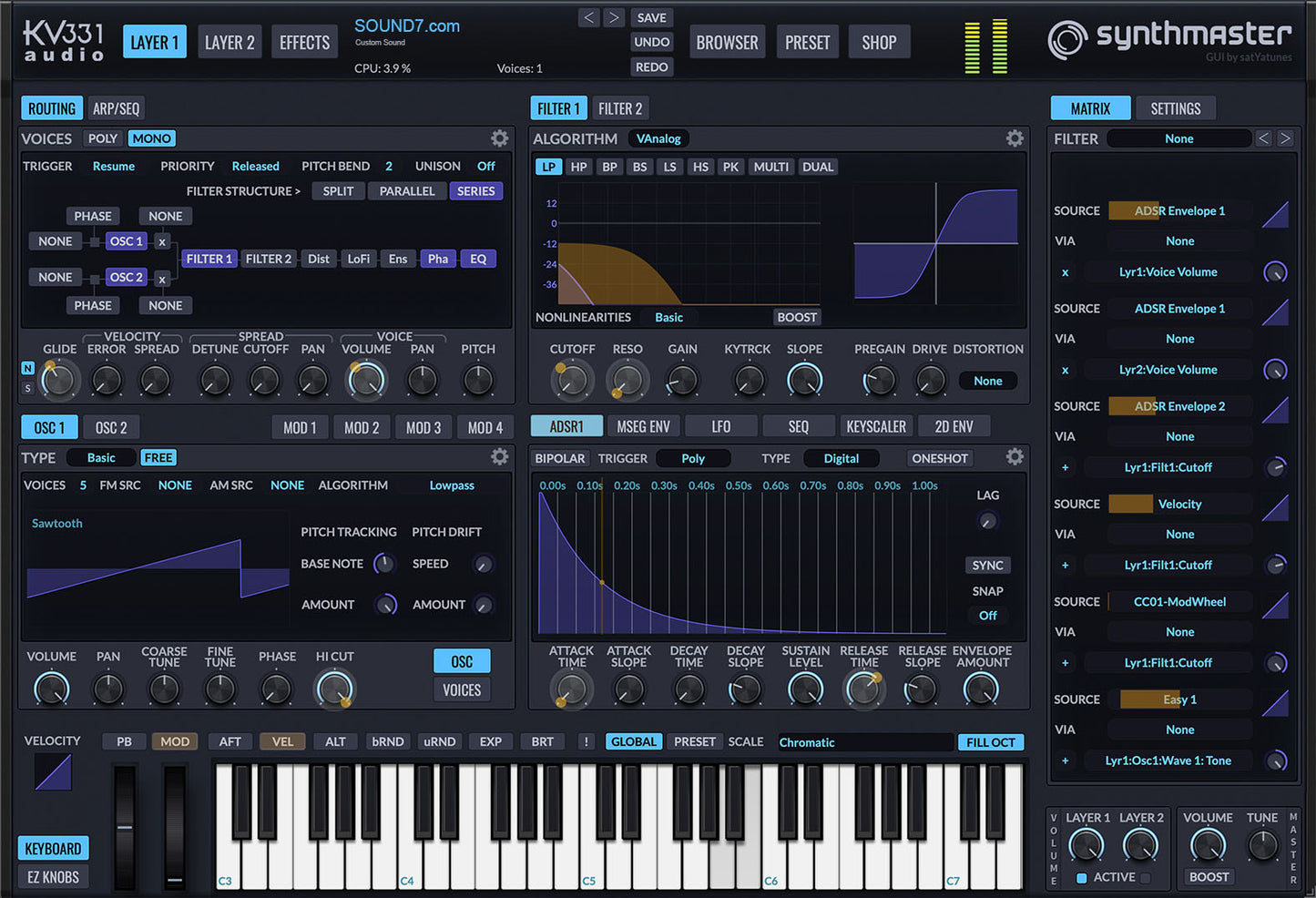
Task: Click curve icon for the Velocity source row
Action: point(1275,507)
